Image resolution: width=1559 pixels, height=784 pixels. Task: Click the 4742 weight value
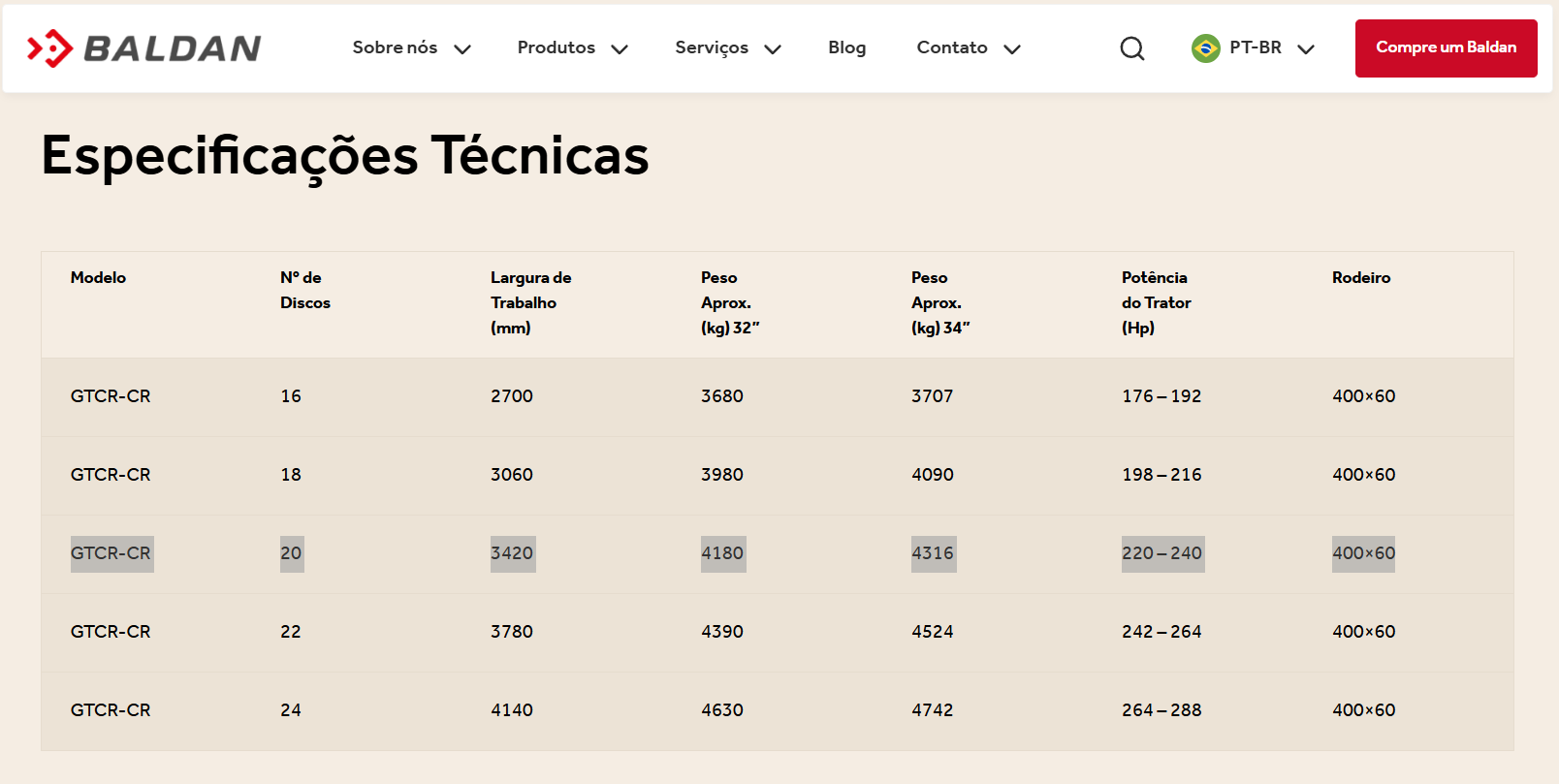(932, 710)
